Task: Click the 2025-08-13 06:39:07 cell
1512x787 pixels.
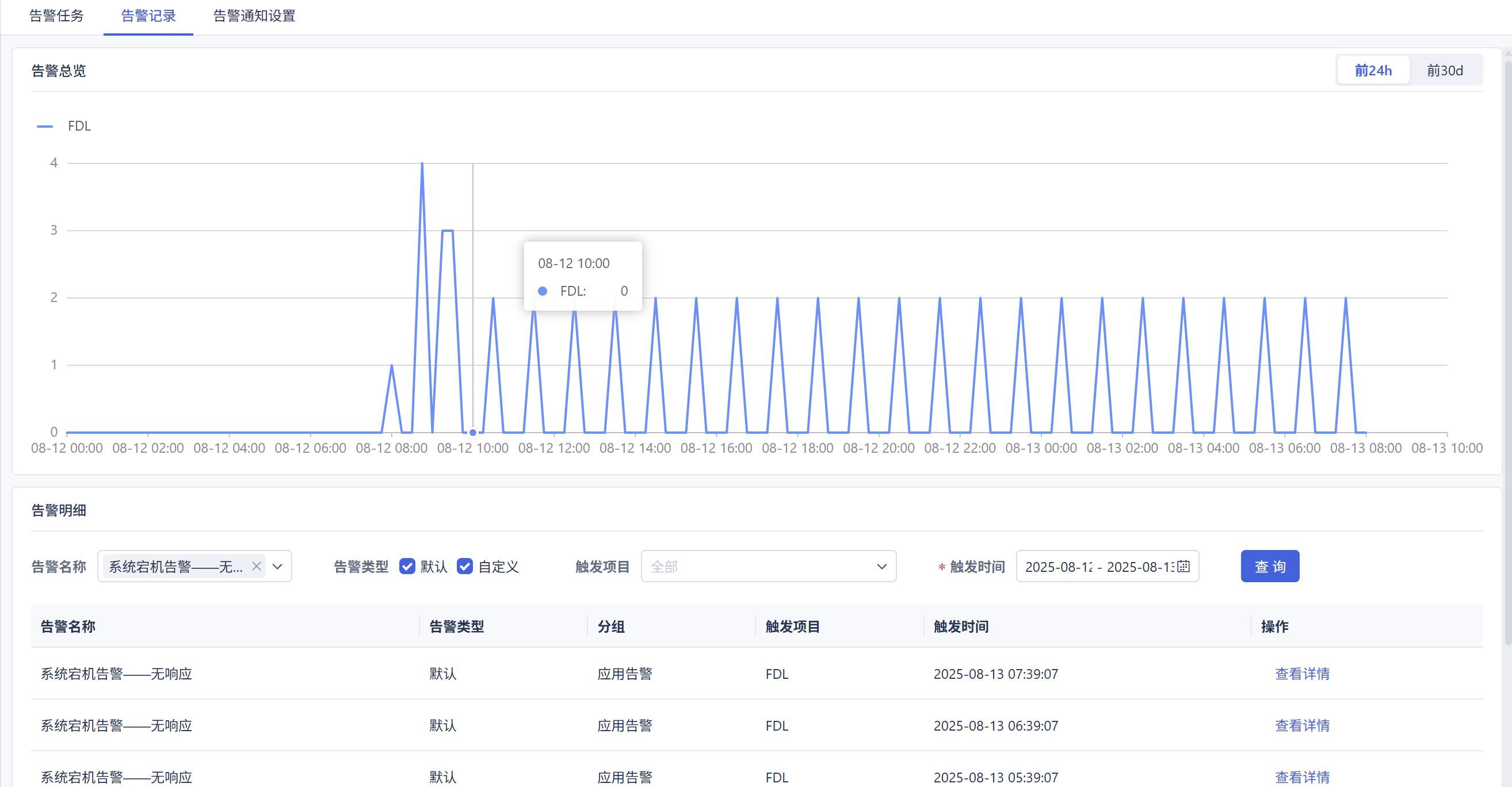Action: 995,725
